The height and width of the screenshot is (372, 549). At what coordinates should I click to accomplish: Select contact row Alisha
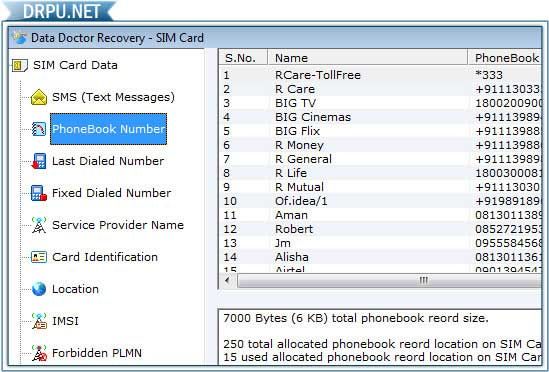[x=380, y=257]
